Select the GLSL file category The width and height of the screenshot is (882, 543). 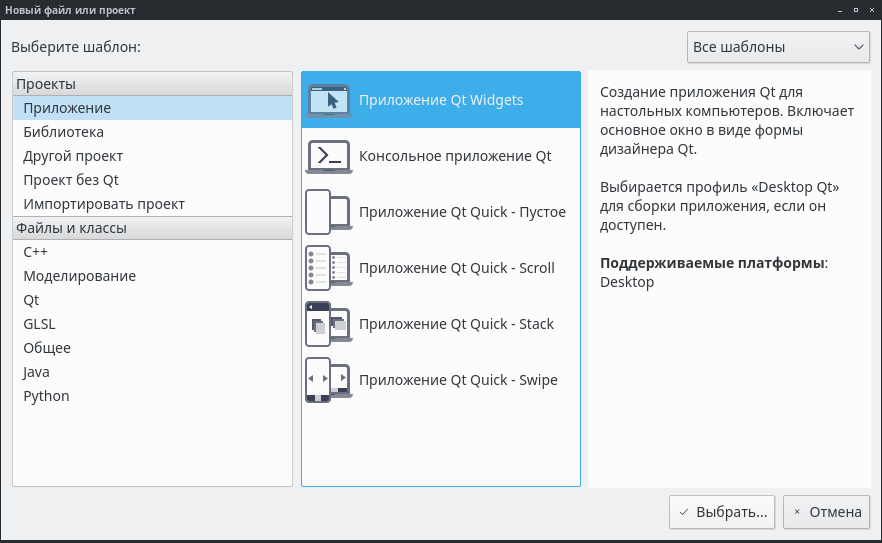pyautogui.click(x=40, y=324)
